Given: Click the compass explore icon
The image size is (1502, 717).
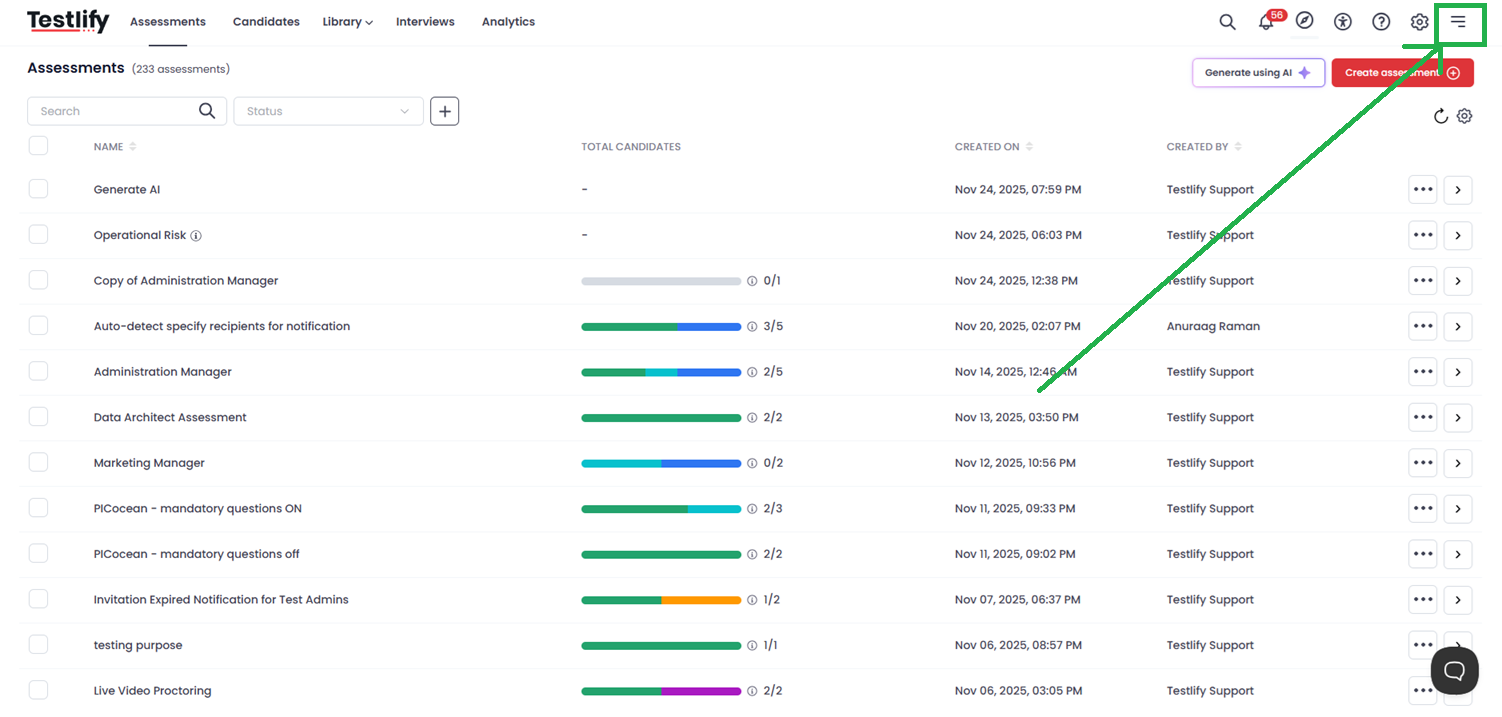Looking at the screenshot, I should 1304,21.
